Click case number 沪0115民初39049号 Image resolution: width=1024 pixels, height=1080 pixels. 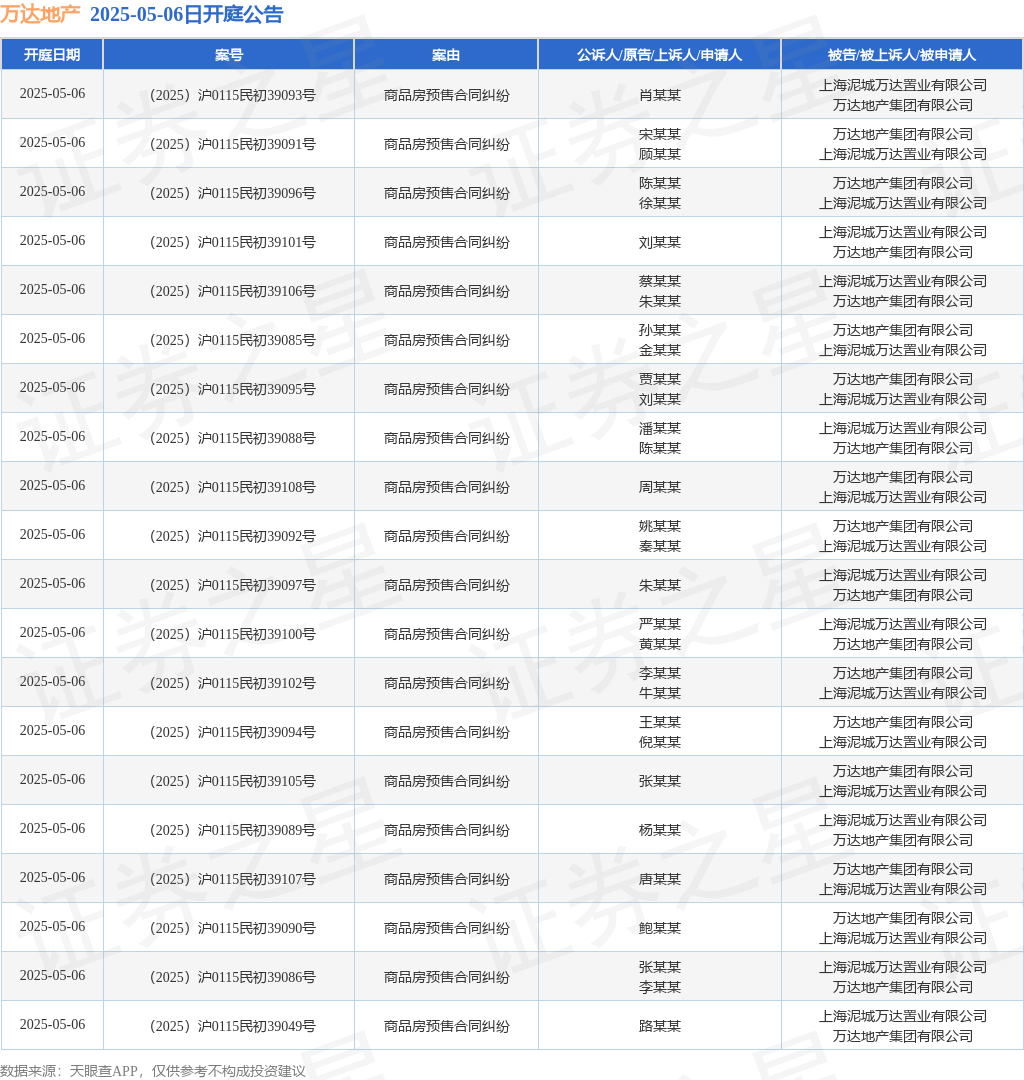pyautogui.click(x=233, y=1025)
